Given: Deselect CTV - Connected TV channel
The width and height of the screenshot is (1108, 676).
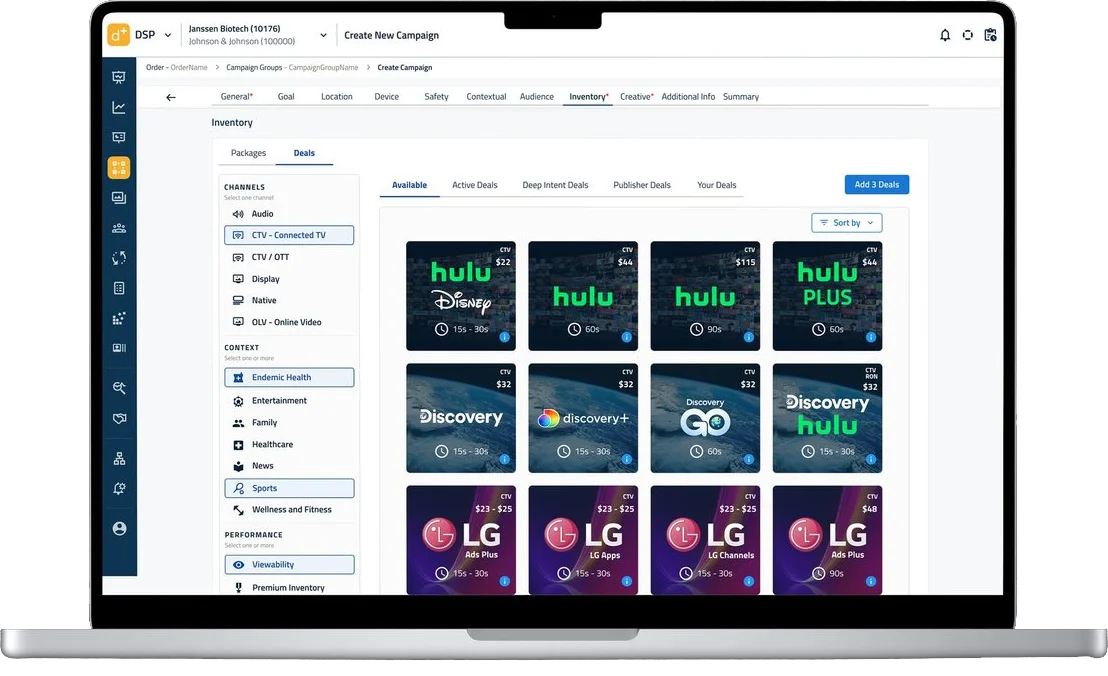Looking at the screenshot, I should pos(289,235).
